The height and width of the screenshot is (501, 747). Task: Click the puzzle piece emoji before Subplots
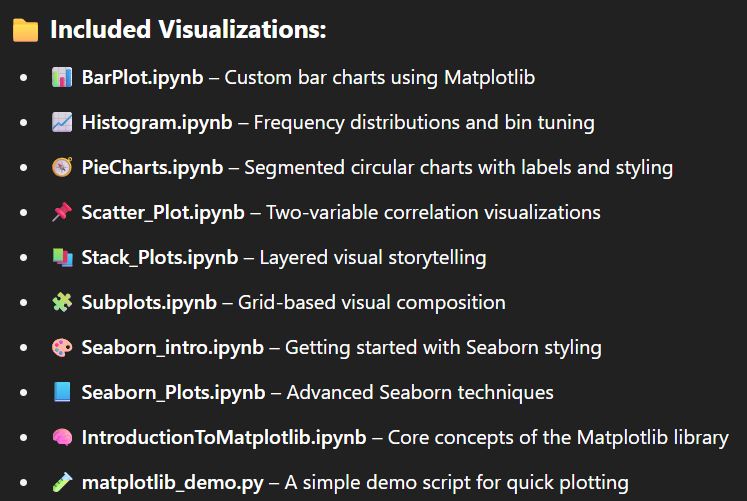coord(62,303)
